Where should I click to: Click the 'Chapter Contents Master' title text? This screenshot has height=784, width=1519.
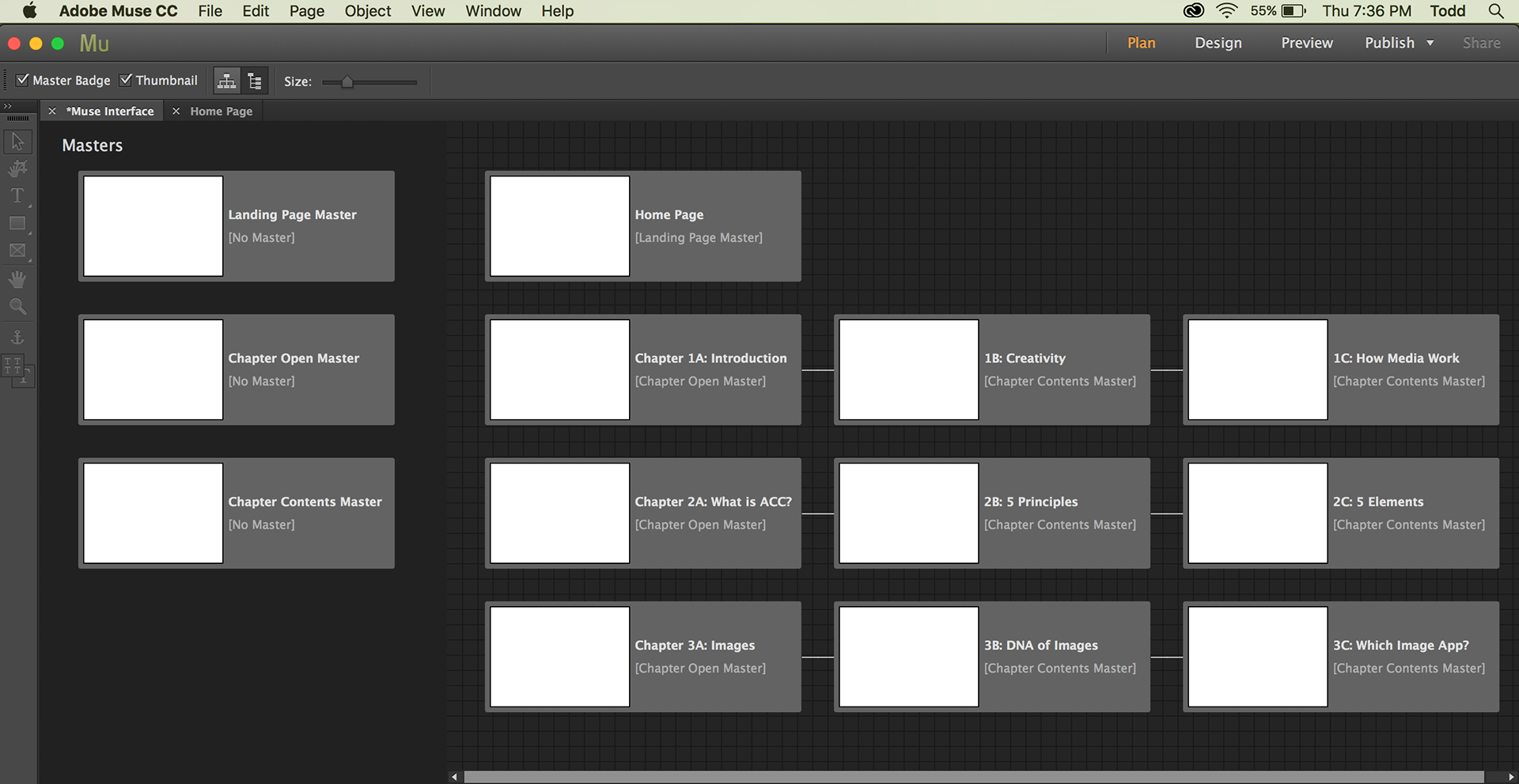305,502
